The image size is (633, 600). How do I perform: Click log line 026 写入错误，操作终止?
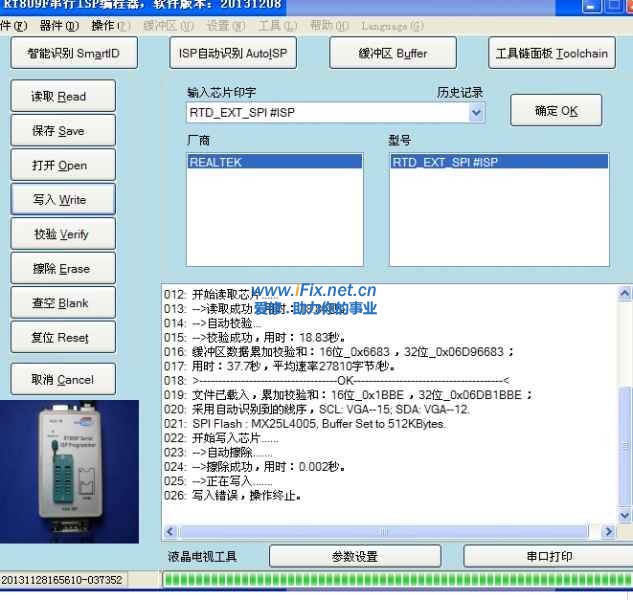(x=233, y=495)
